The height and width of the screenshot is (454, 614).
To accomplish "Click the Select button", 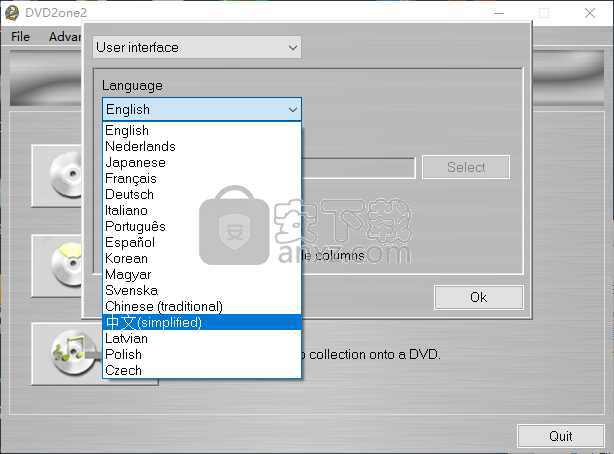I will click(x=466, y=167).
